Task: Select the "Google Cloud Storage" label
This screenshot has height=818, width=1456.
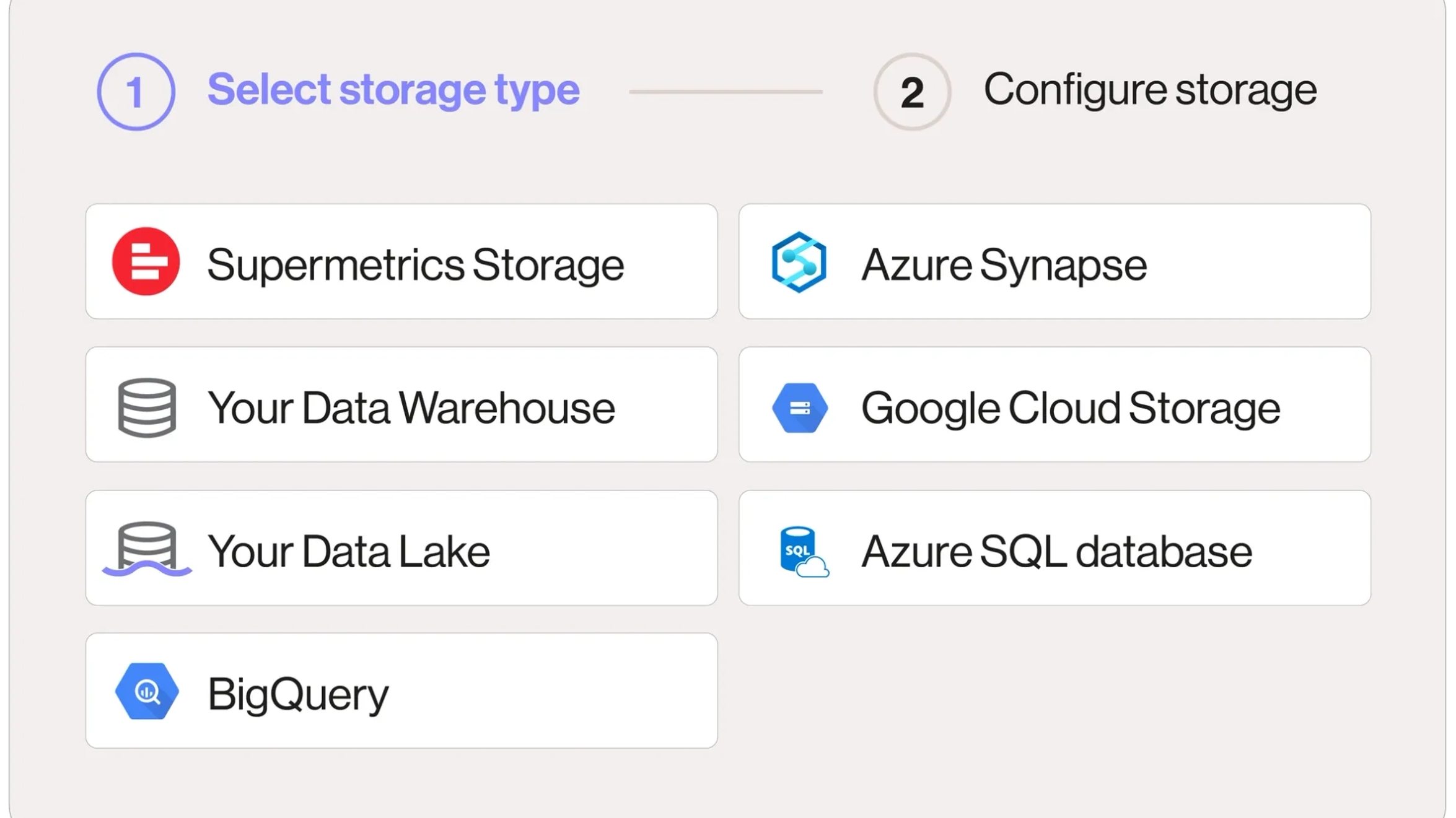Action: [x=1070, y=408]
